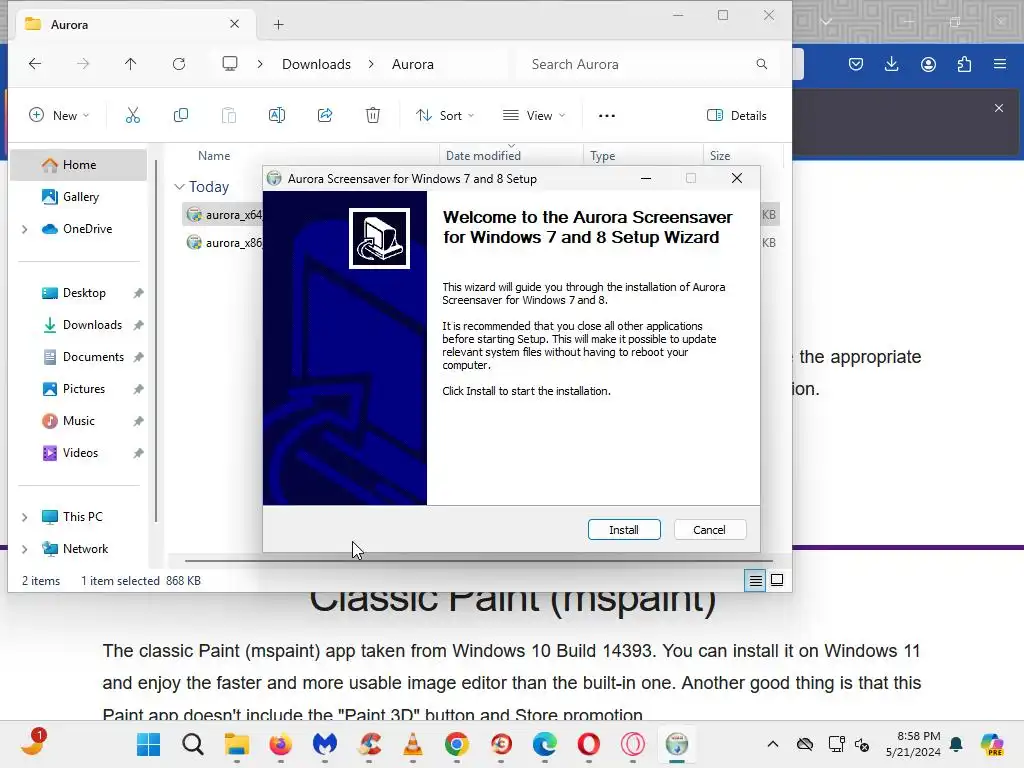This screenshot has height=768, width=1024.
Task: Select Downloads in the breadcrumb path
Action: pyautogui.click(x=316, y=64)
